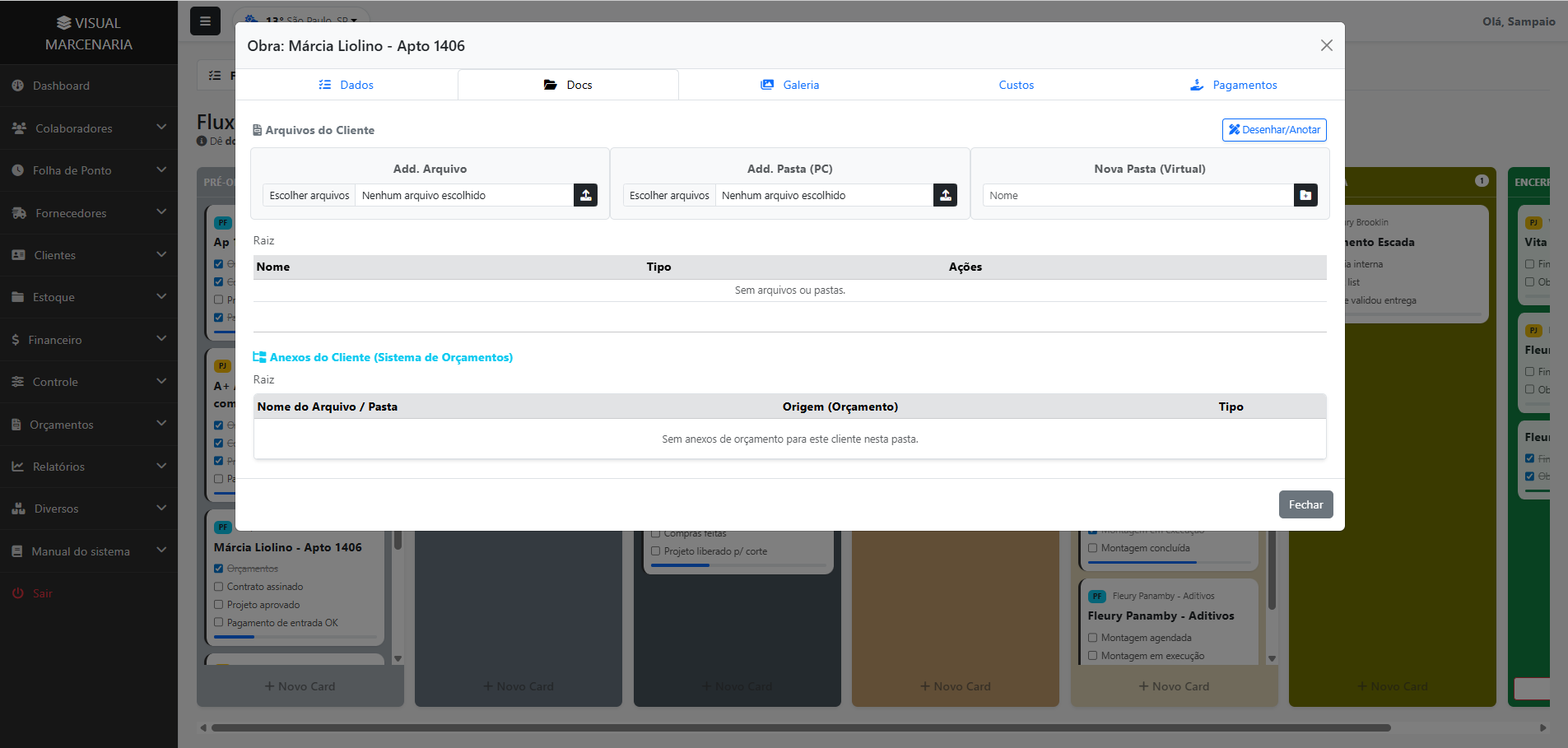This screenshot has width=1568, height=748.
Task: Upload the chosen folder in Add. Pasta (PC)
Action: [x=945, y=195]
